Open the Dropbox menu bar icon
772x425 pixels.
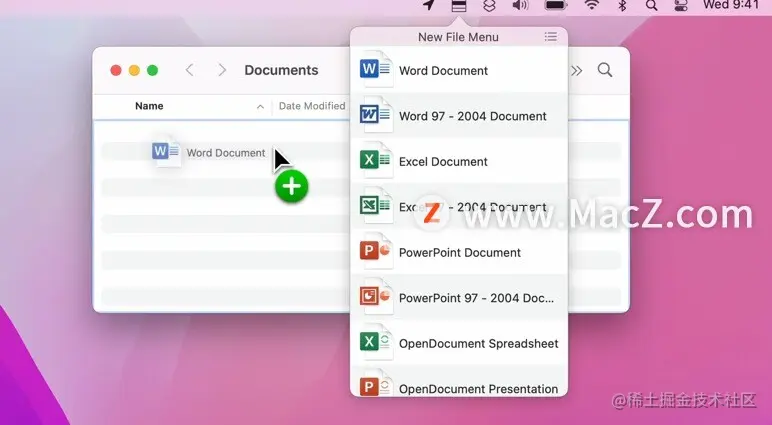point(489,5)
